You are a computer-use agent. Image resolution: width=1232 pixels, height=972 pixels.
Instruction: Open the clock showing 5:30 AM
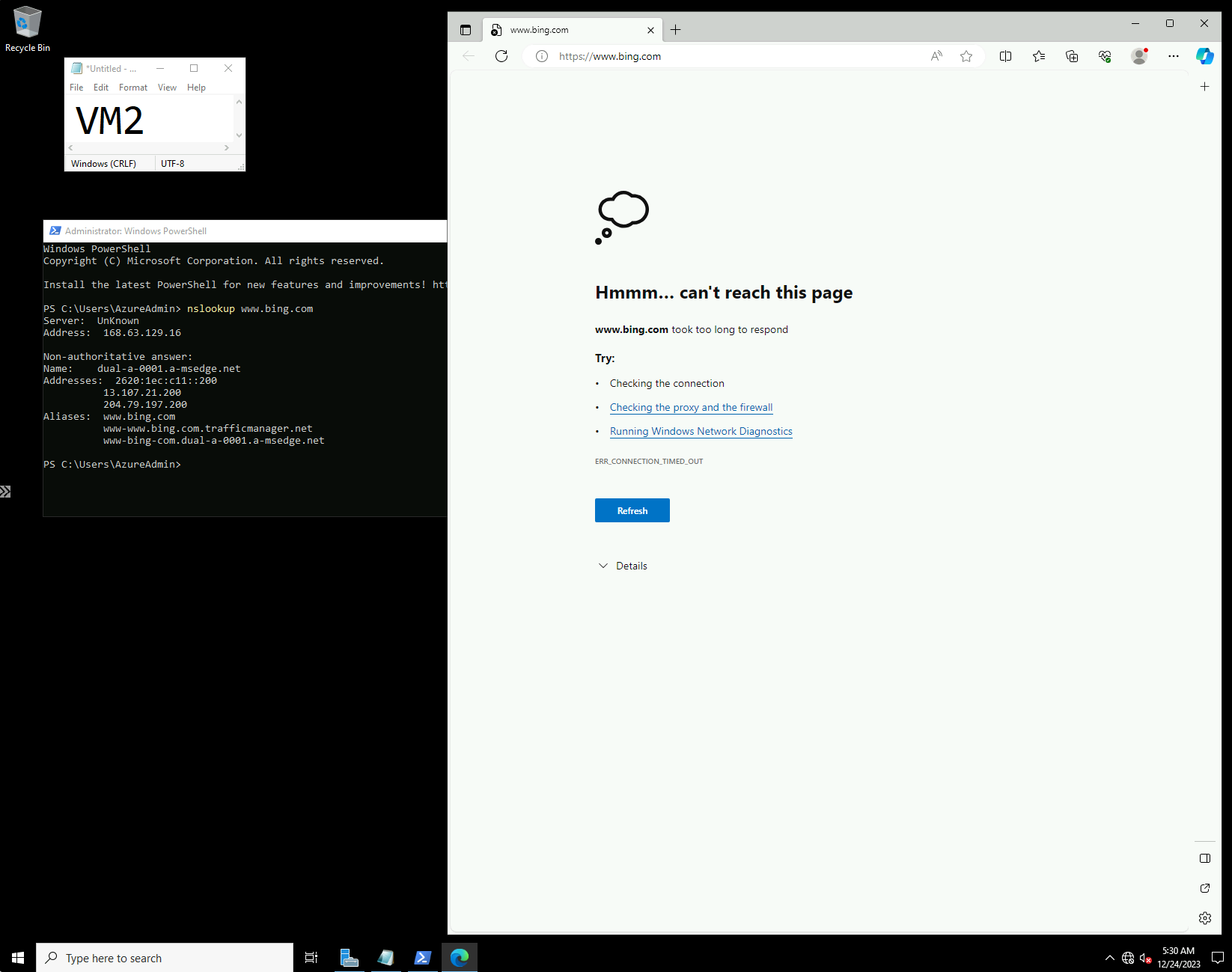(x=1179, y=958)
